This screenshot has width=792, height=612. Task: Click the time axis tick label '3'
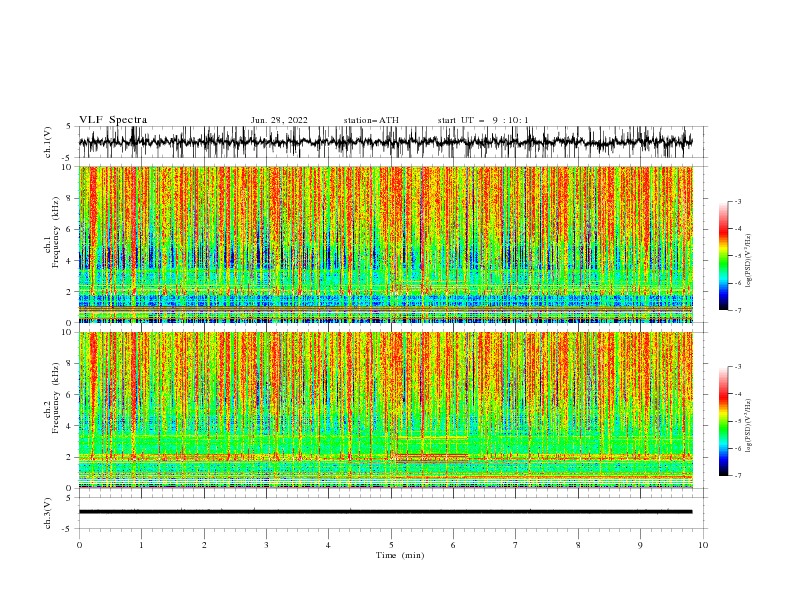click(x=266, y=545)
